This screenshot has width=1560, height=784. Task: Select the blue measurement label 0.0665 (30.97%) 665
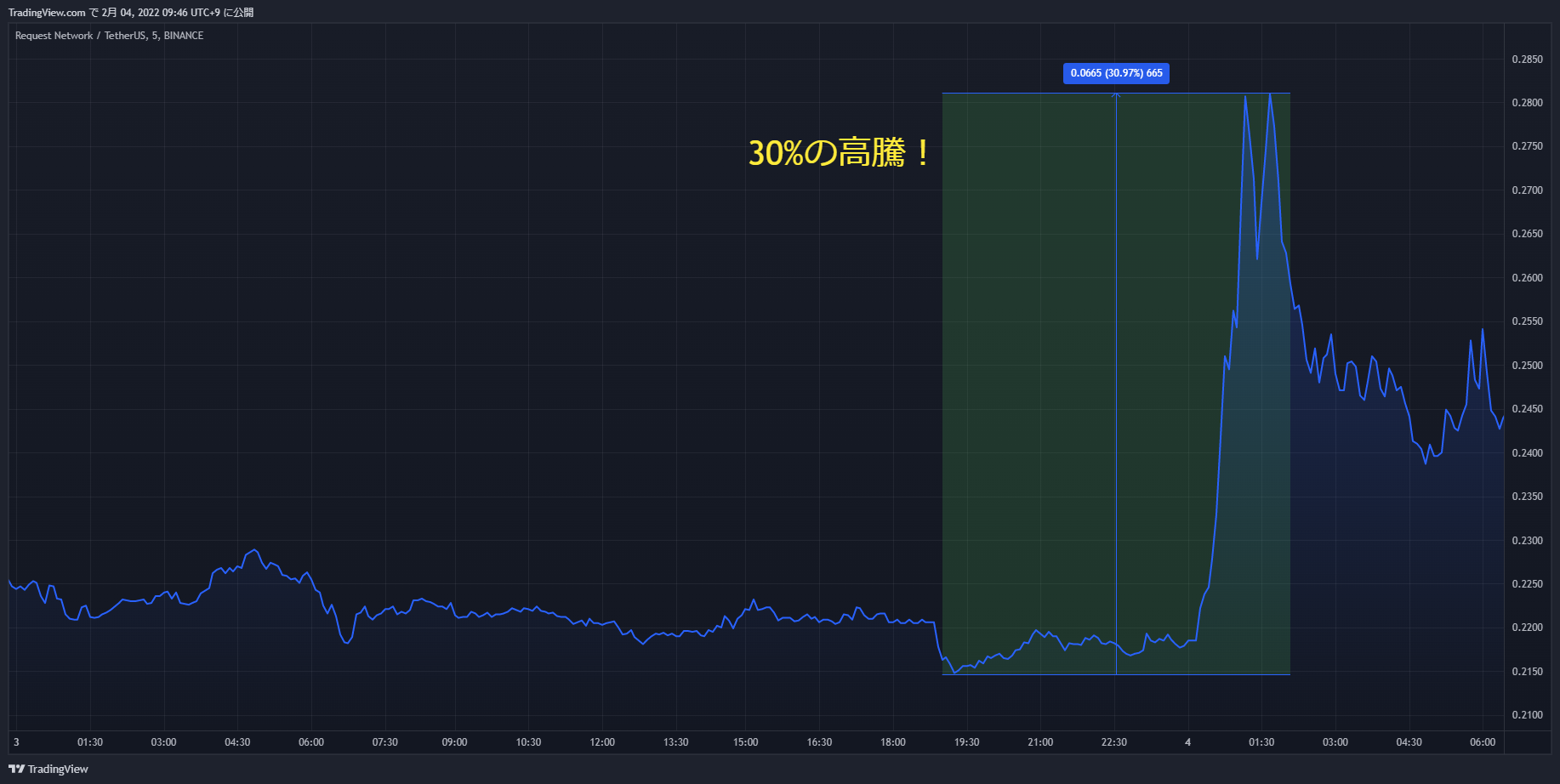1116,73
